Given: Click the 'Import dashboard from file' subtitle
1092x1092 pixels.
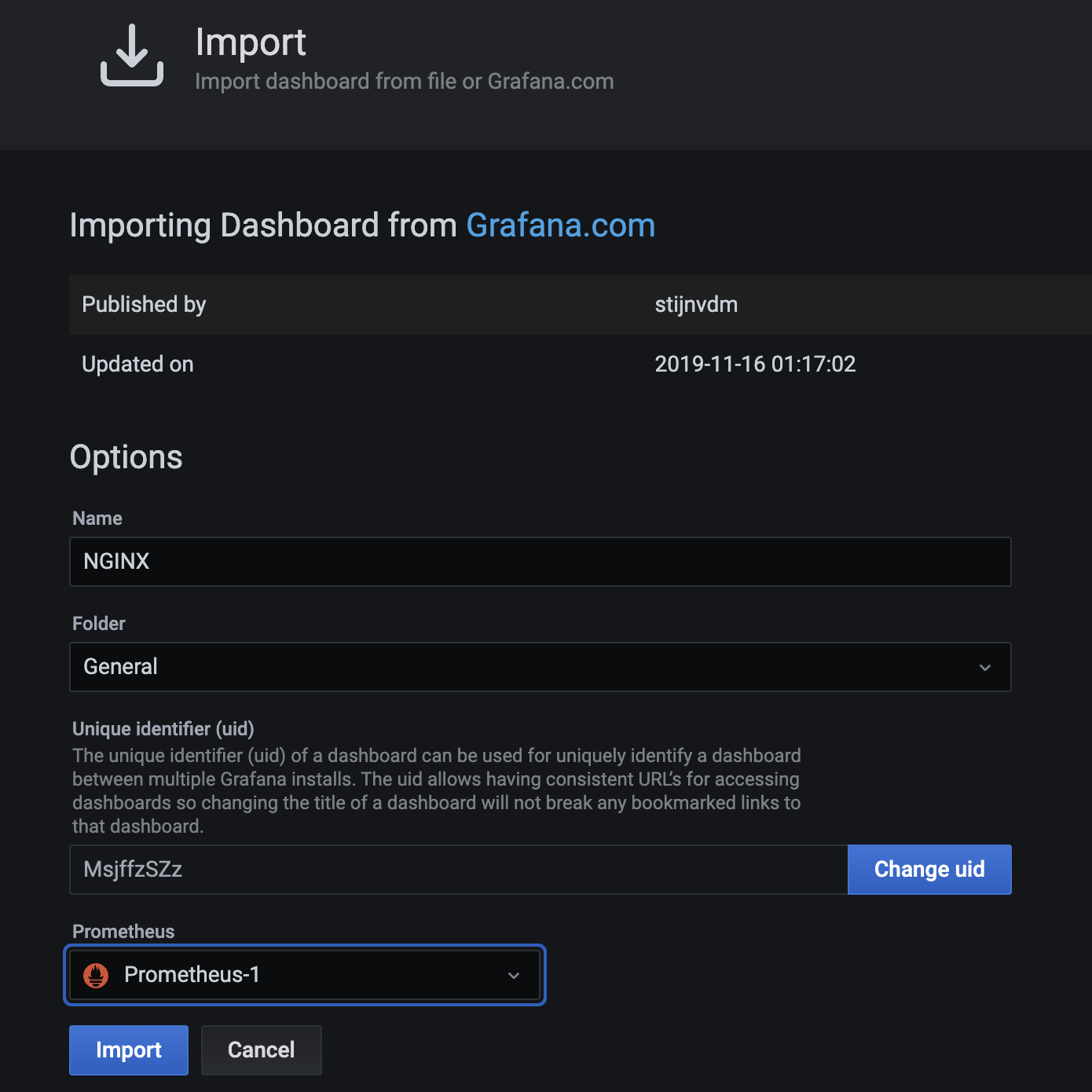Looking at the screenshot, I should coord(405,82).
